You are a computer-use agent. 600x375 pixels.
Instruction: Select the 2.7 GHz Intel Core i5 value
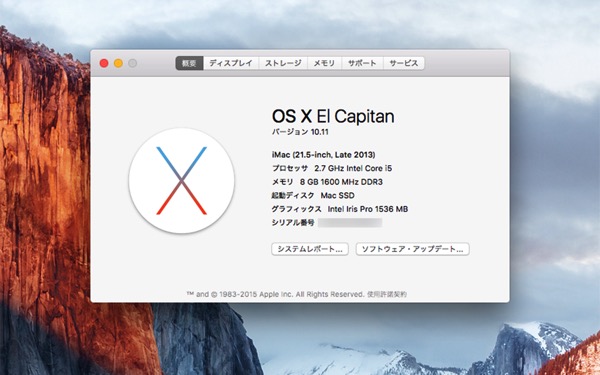[x=353, y=168]
